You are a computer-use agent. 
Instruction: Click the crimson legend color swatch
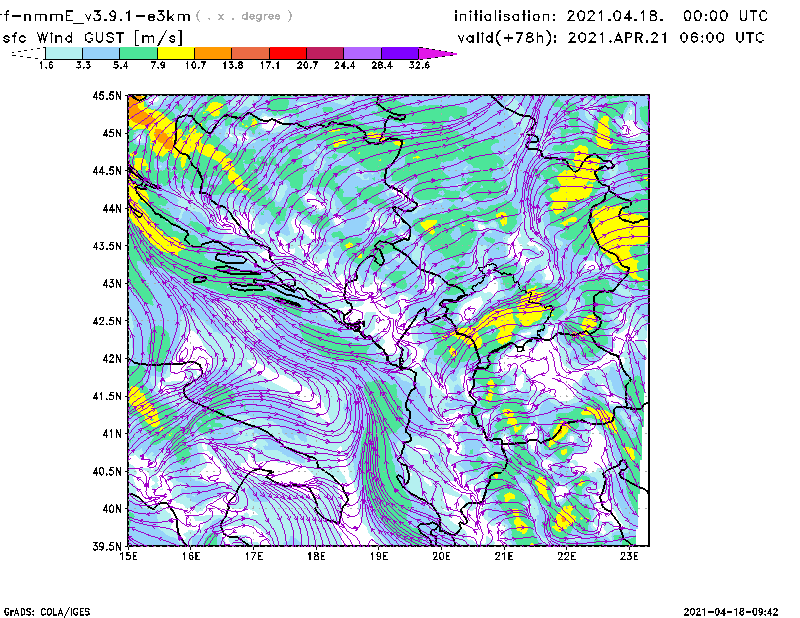[x=325, y=53]
